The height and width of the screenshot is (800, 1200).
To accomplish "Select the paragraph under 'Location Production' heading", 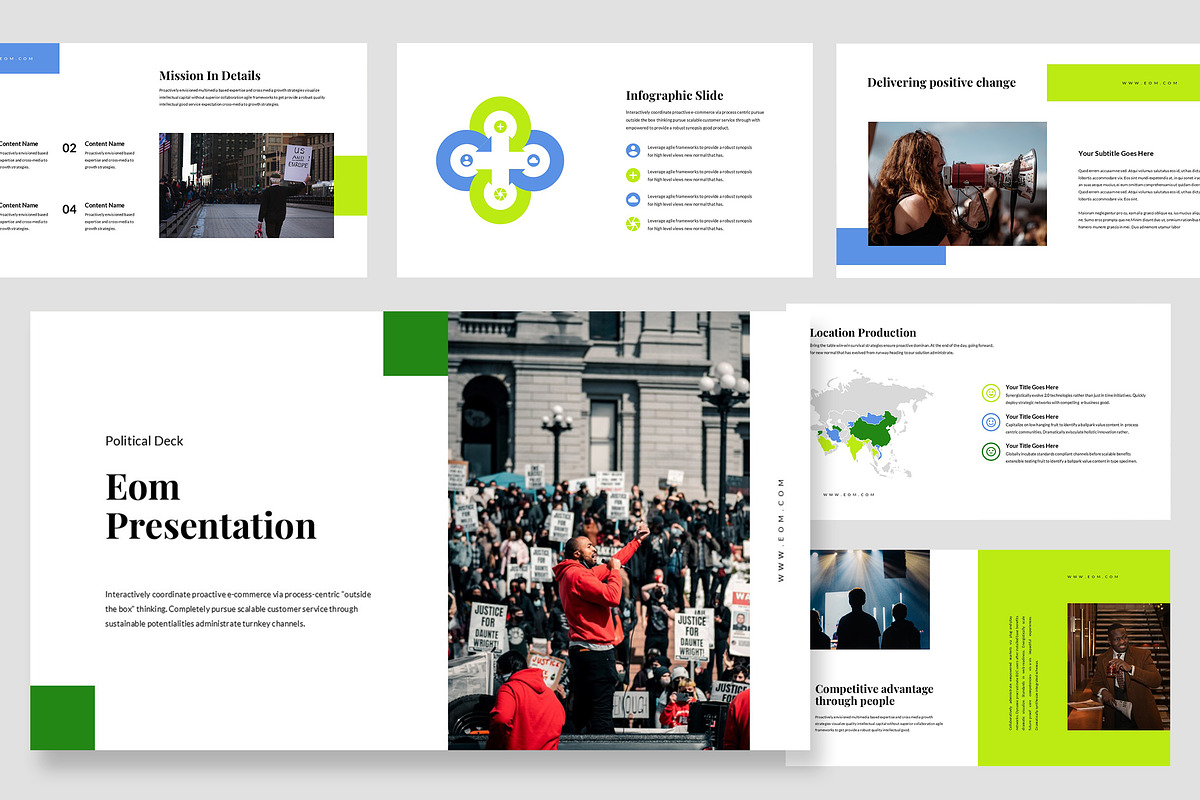I will pyautogui.click(x=902, y=349).
